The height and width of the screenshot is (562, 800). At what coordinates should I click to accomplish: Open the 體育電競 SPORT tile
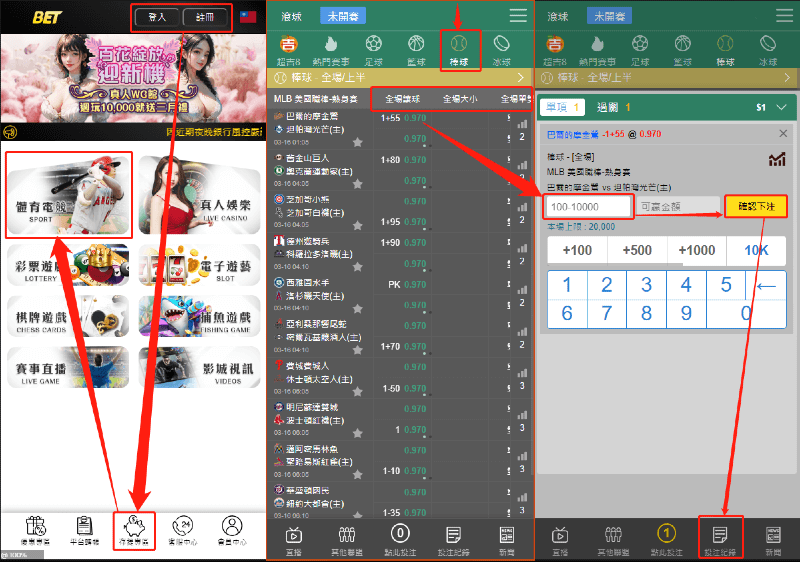coord(69,195)
